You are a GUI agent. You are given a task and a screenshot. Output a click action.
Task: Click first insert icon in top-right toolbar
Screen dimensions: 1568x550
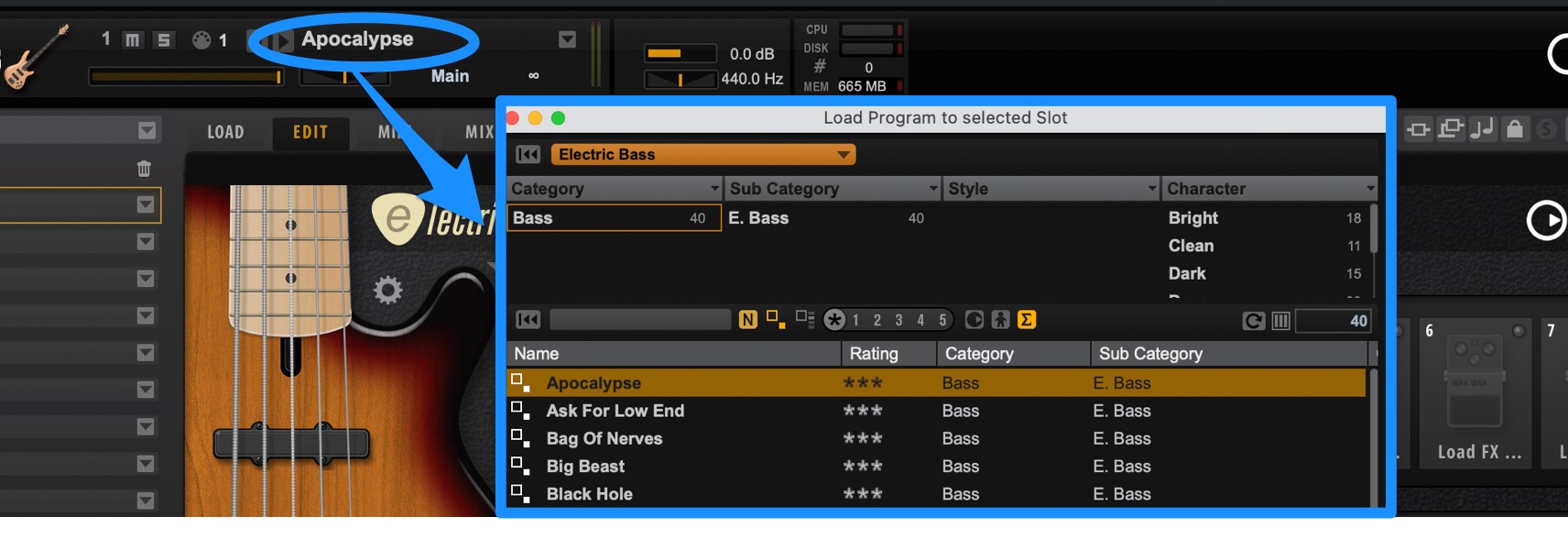click(1419, 129)
